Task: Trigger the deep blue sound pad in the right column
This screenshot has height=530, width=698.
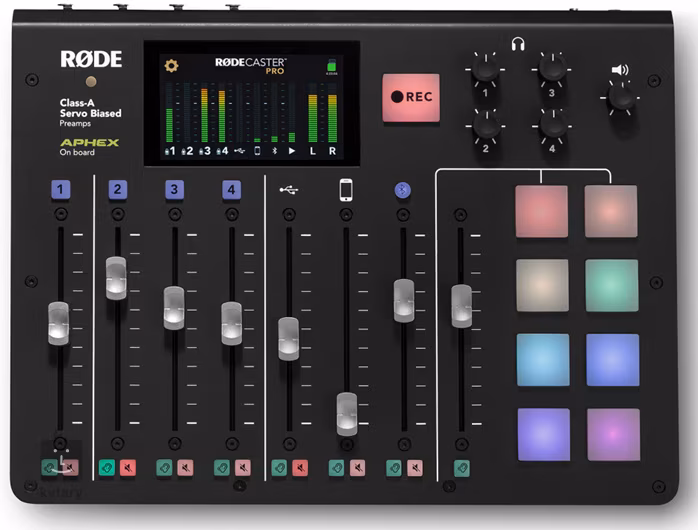Action: coord(613,360)
